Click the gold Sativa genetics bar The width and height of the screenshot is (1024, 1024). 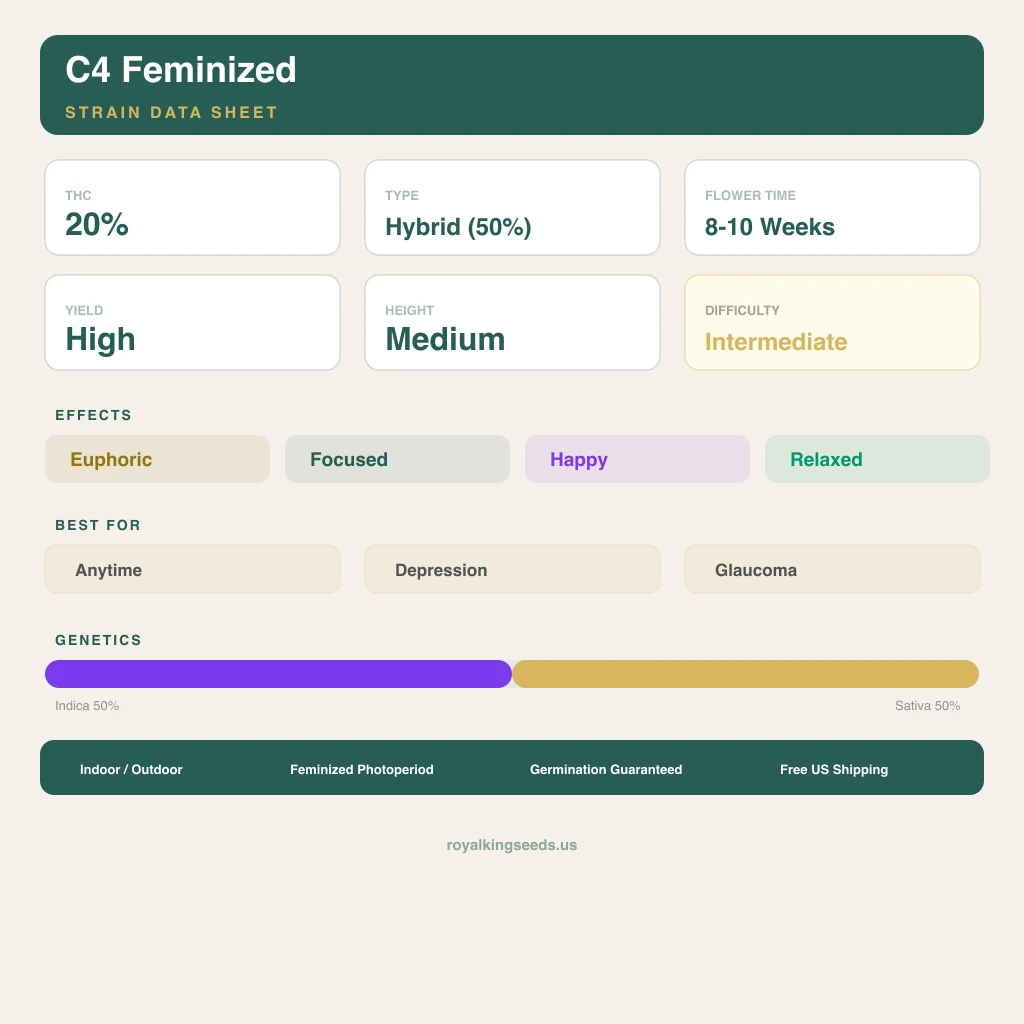tap(745, 674)
